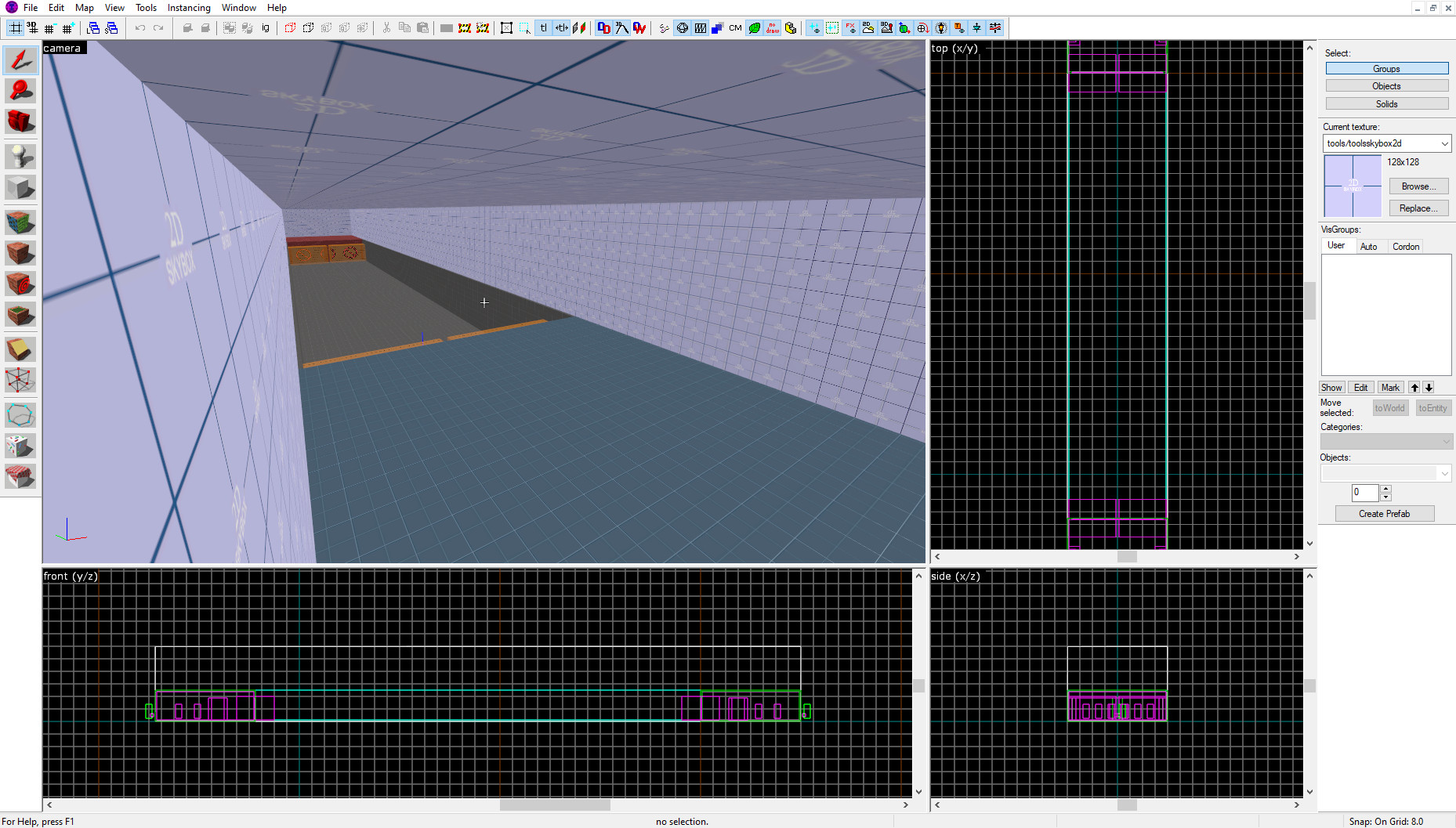Open the Objects dropdown list
The height and width of the screenshot is (828, 1456).
coord(1386,473)
